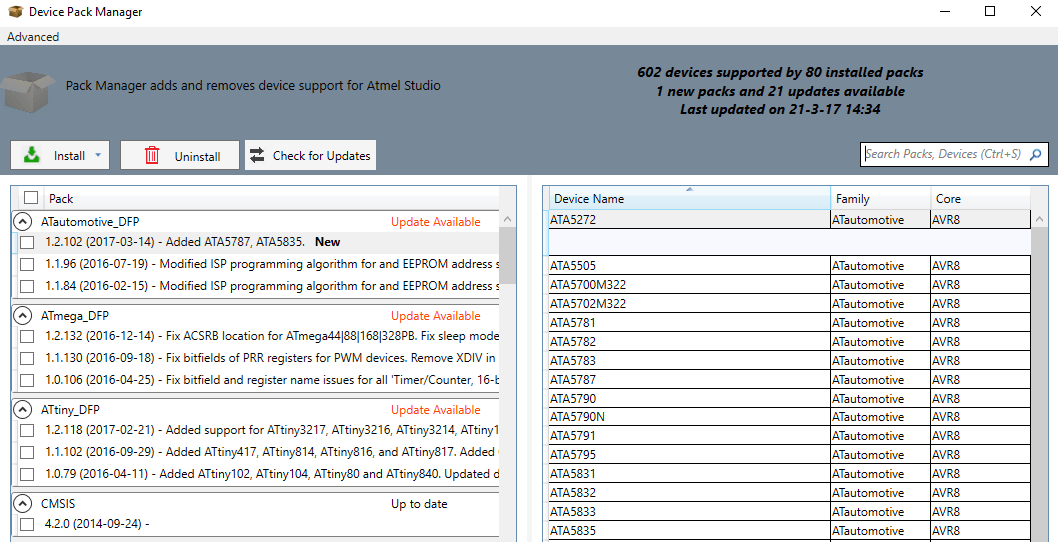The height and width of the screenshot is (542, 1058).
Task: Collapse the CMSIS group
Action: point(23,503)
